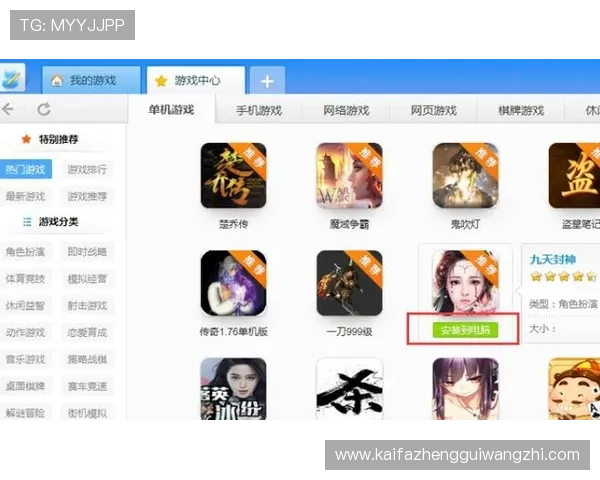
Task: Choose the 恋爱育成 category
Action: (x=87, y=332)
